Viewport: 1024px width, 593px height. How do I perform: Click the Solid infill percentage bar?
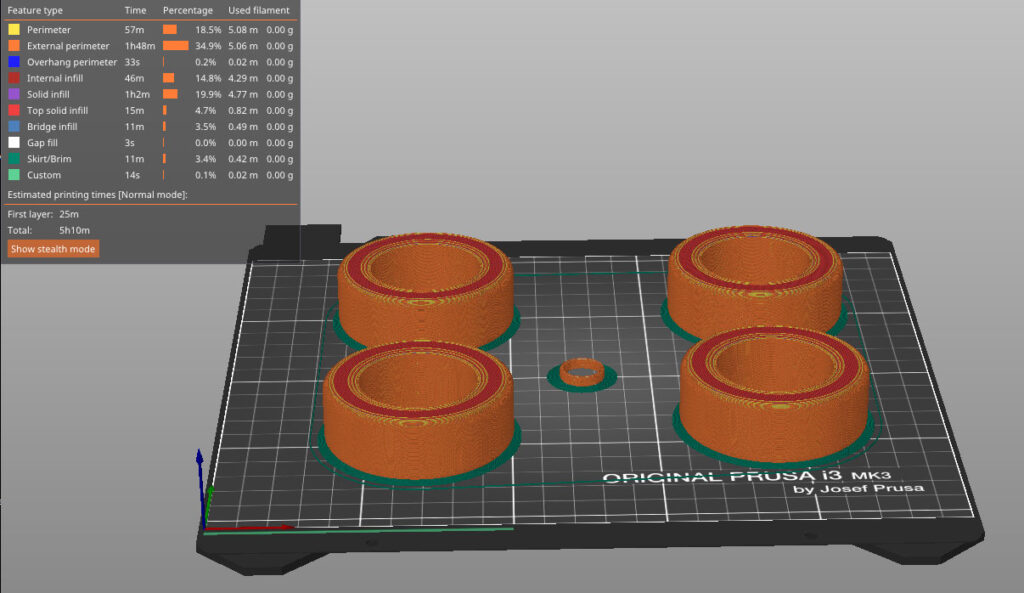click(170, 94)
